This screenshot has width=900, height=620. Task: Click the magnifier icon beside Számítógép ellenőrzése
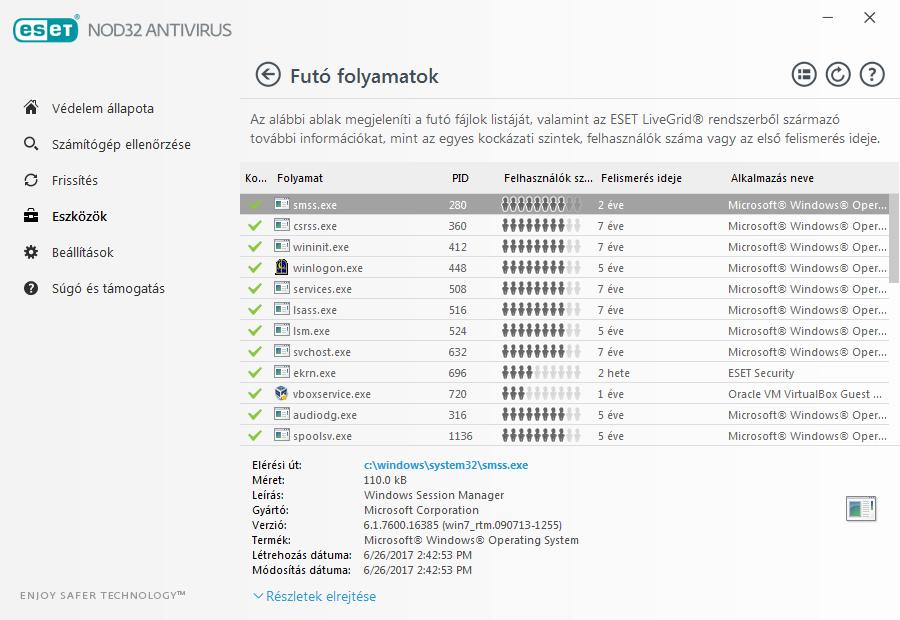(x=31, y=144)
